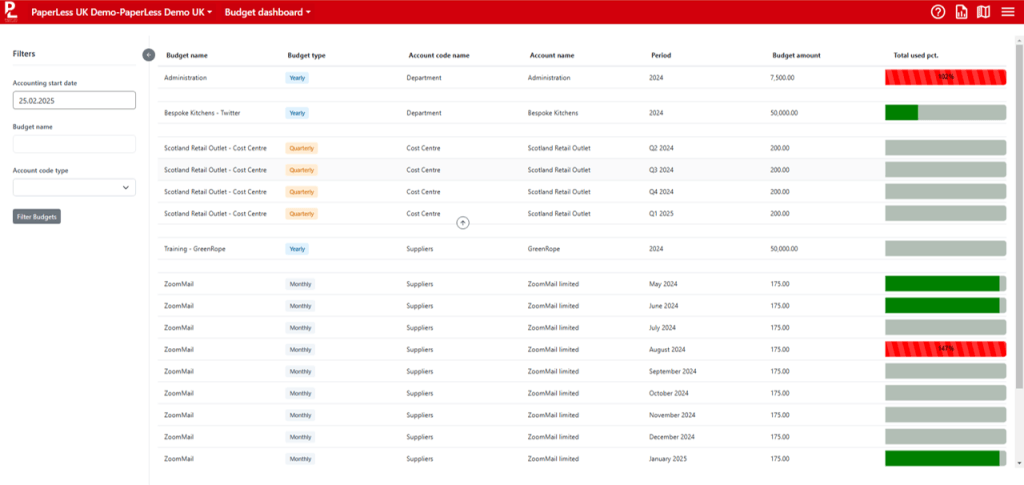The image size is (1024, 485).
Task: Open the Budget dashboard menu dropdown
Action: click(x=267, y=12)
